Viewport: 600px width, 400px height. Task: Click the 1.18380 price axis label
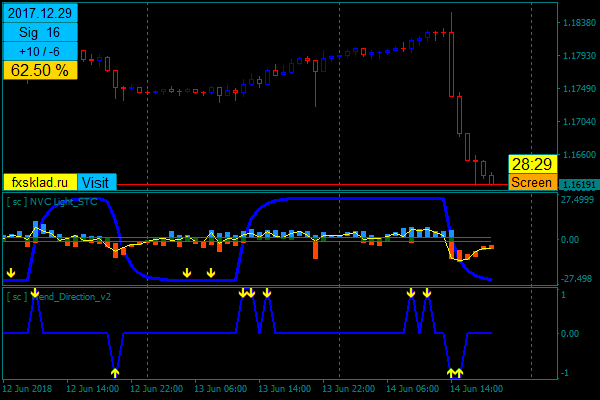(579, 23)
